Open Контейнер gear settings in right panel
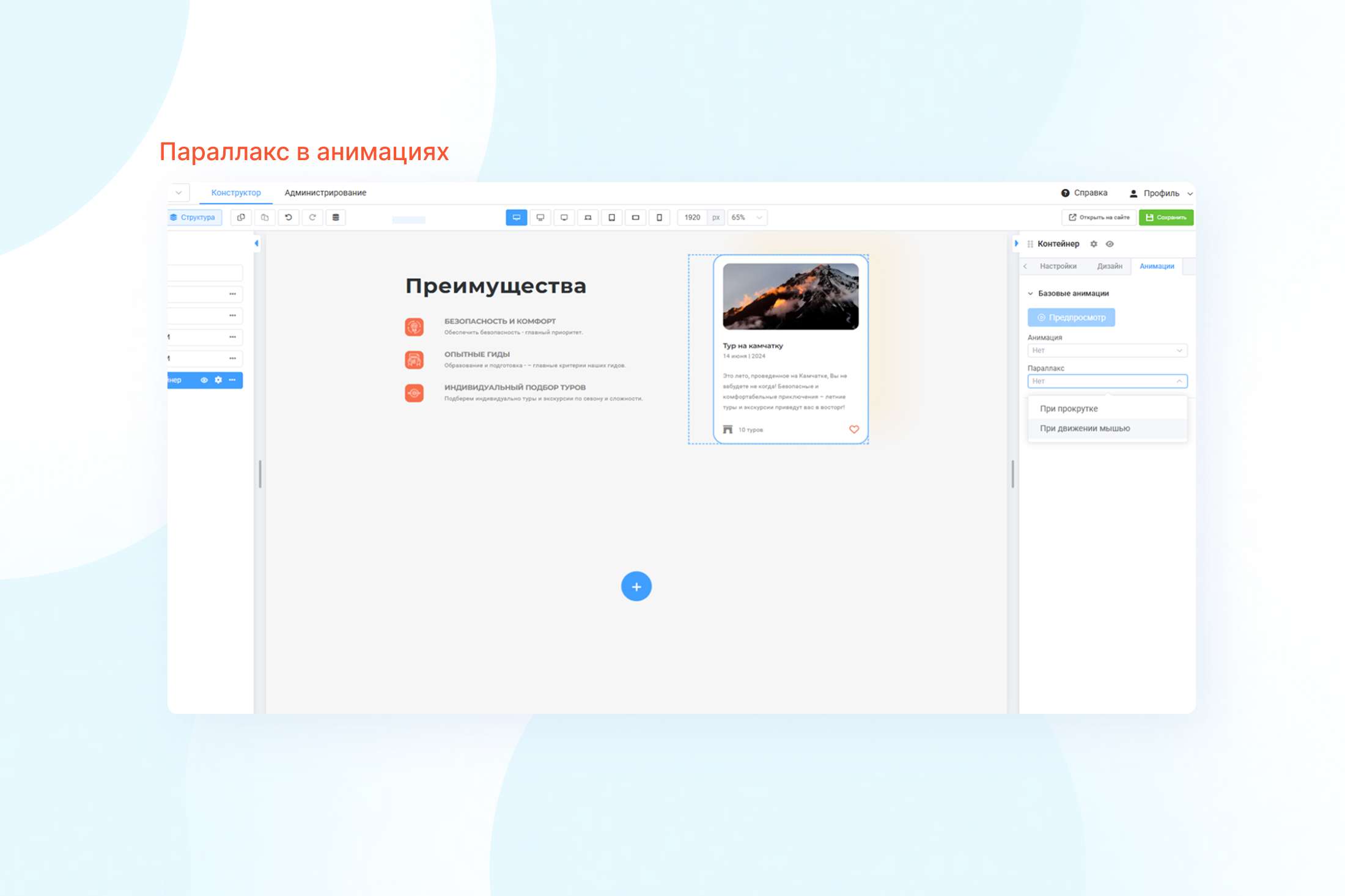The image size is (1345, 896). (x=1094, y=244)
